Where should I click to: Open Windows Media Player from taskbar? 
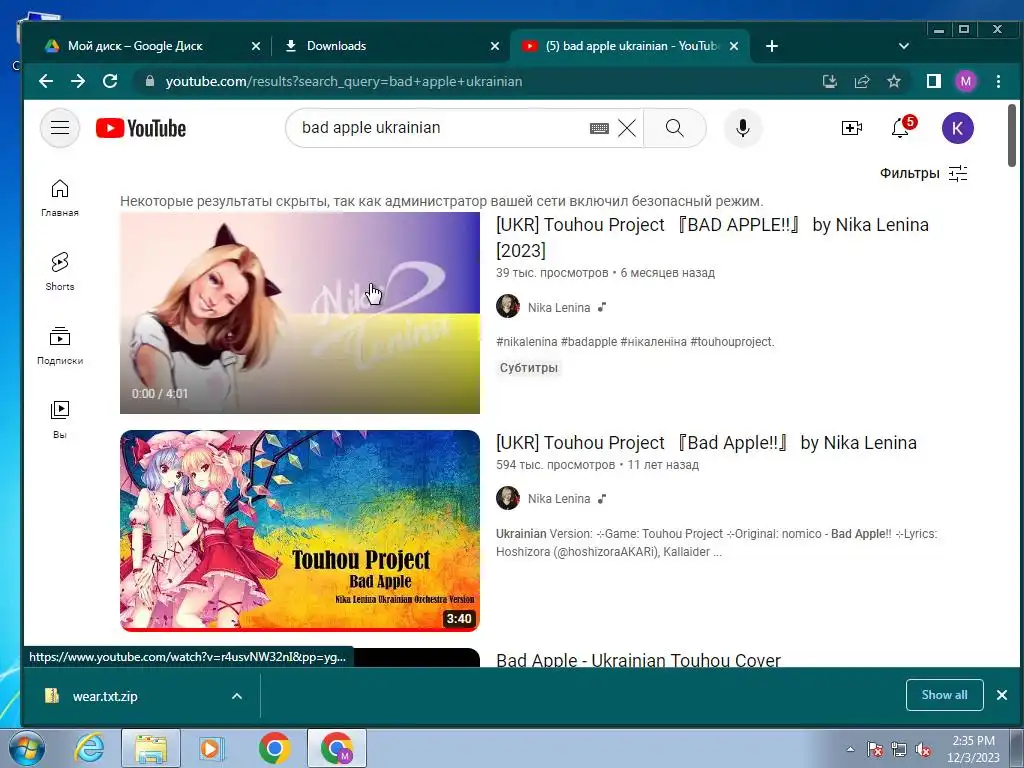(212, 748)
